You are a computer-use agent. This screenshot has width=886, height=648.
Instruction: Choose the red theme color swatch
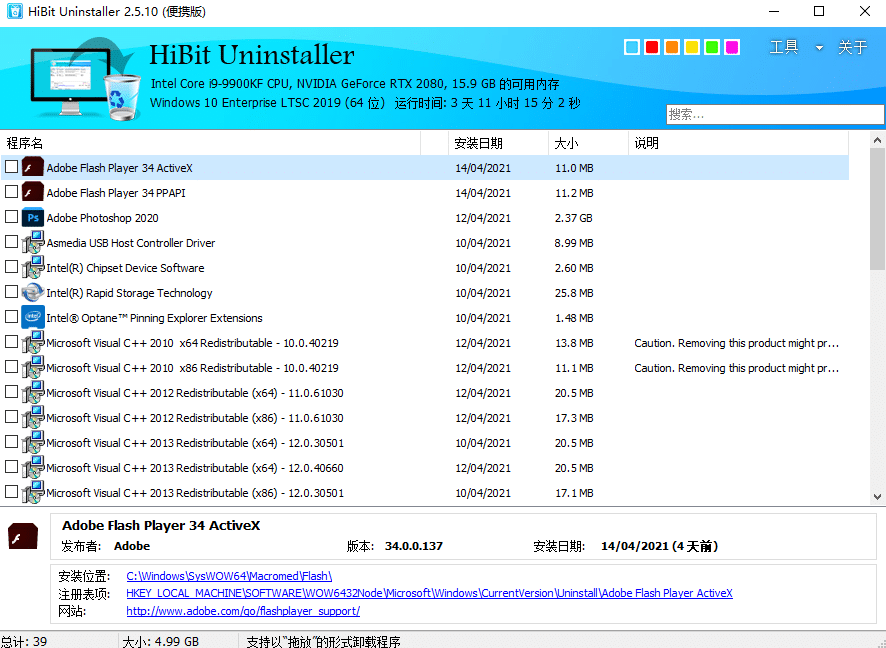pos(652,47)
